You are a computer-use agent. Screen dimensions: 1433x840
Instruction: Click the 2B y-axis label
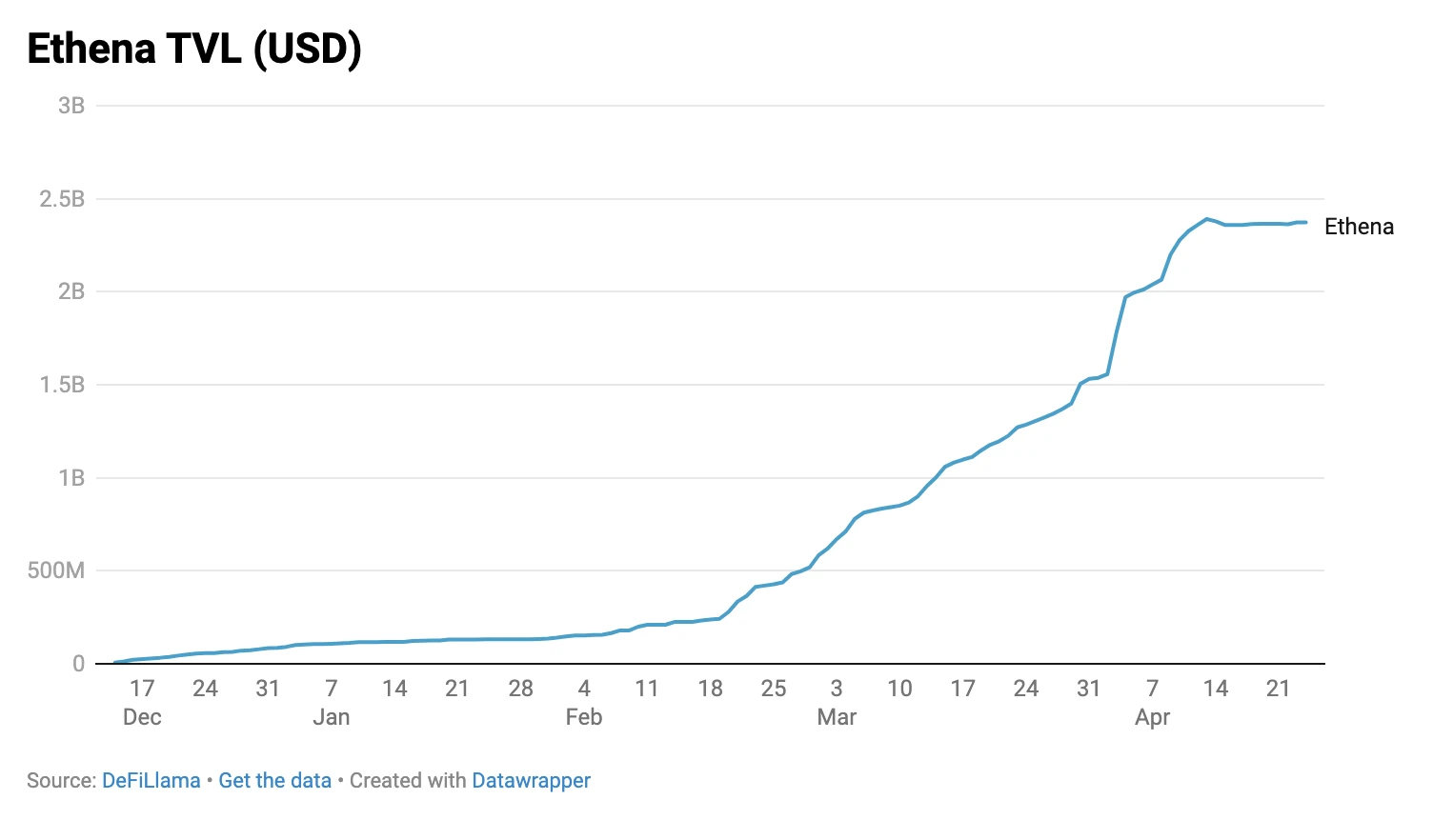71,291
